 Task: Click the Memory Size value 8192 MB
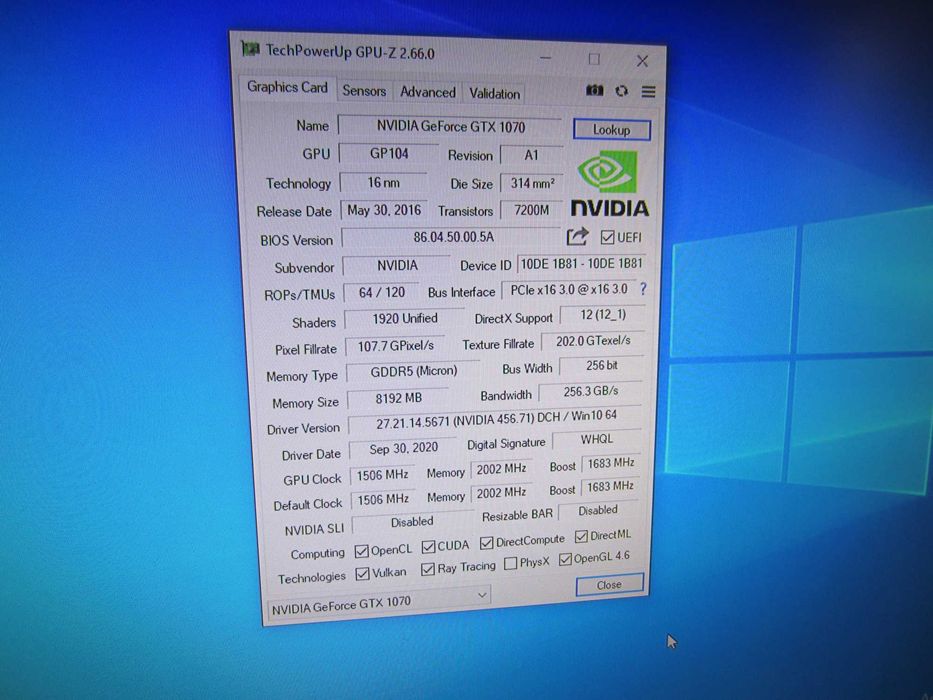[398, 398]
